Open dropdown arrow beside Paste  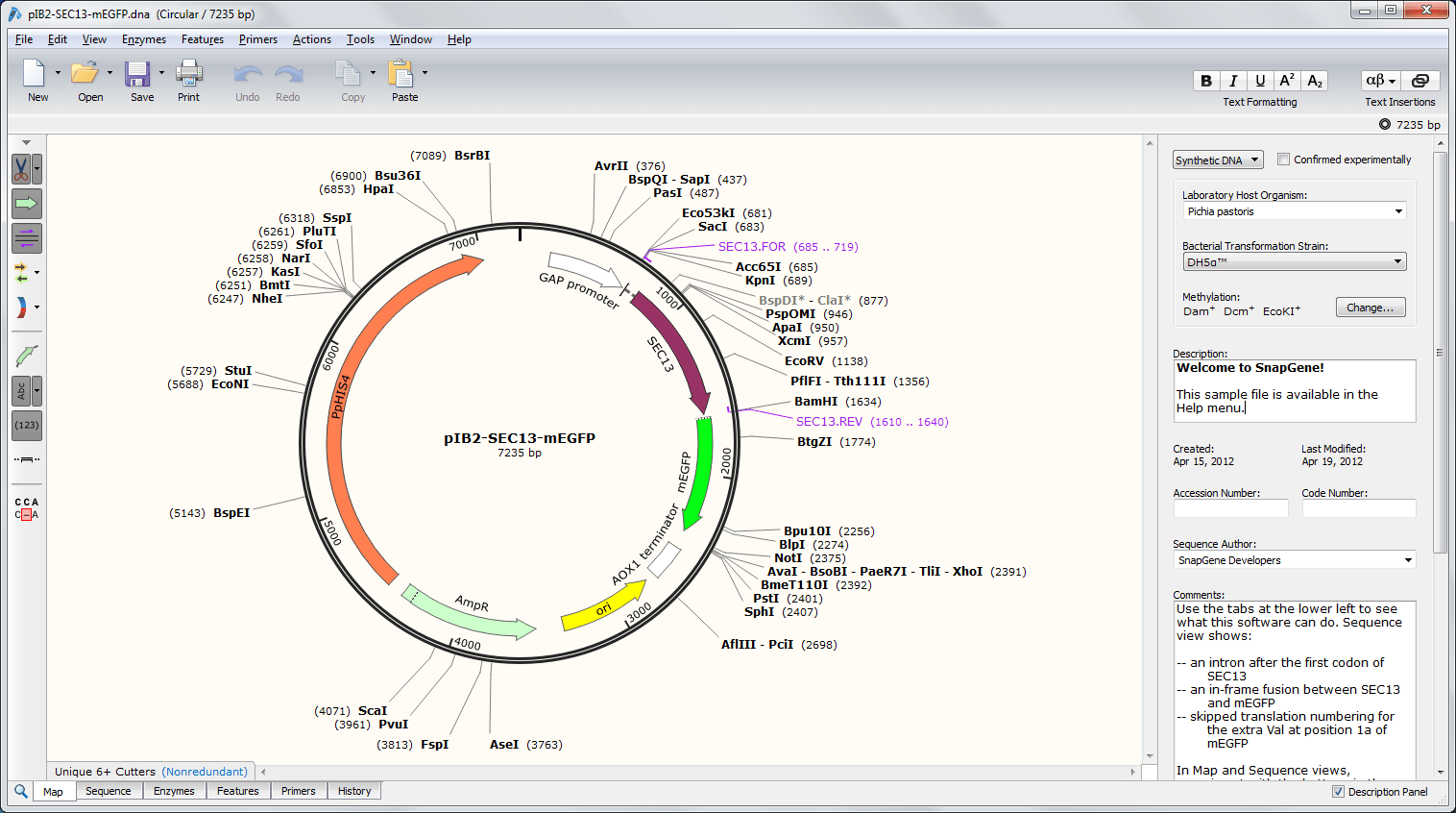[425, 72]
